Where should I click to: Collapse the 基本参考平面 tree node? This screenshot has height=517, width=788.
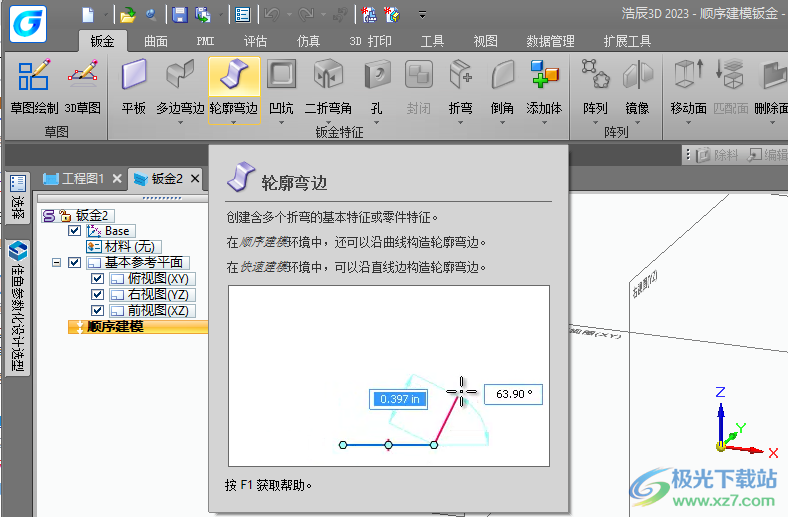[x=57, y=262]
